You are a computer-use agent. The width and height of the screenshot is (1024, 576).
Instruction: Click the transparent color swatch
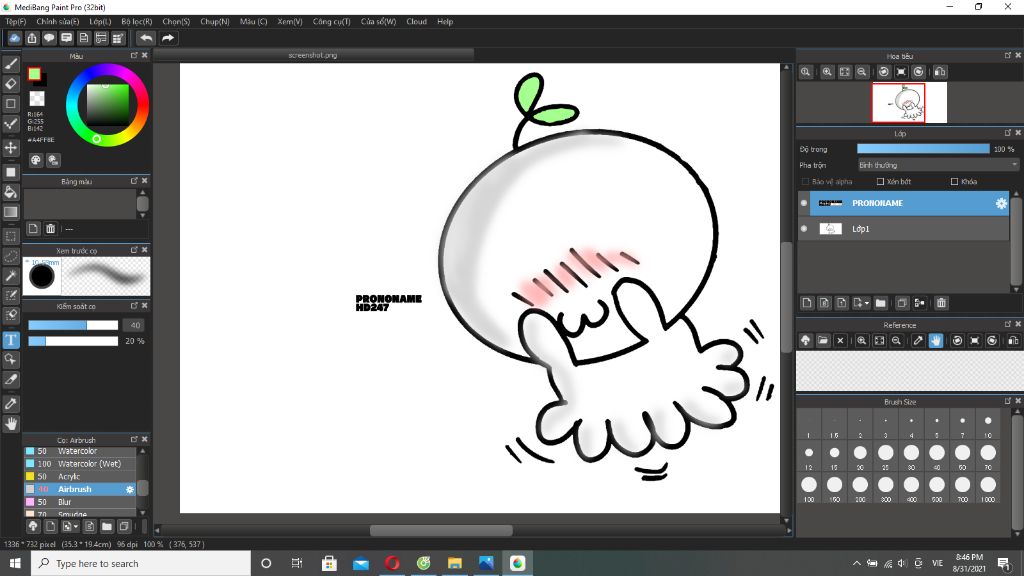tap(37, 99)
